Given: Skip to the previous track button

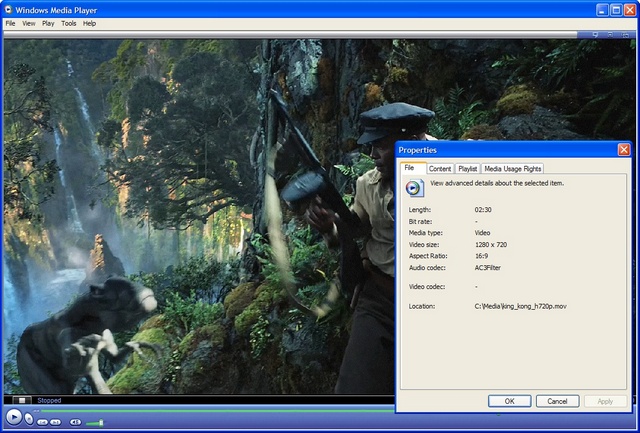Looking at the screenshot, I should click(42, 422).
